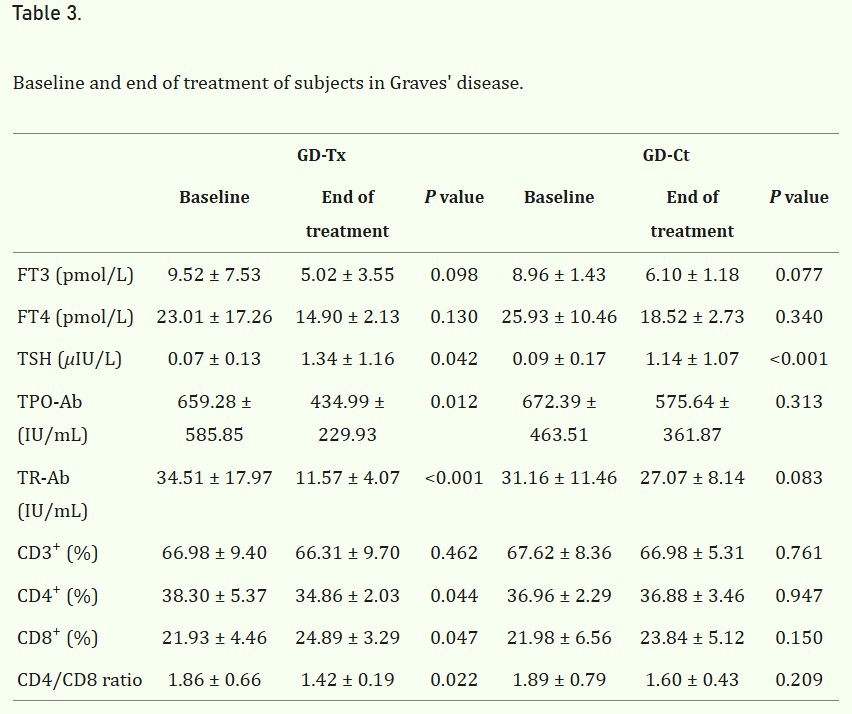Image resolution: width=852 pixels, height=714 pixels.
Task: Click the 1.60 ± 0.43 cell
Action: (x=692, y=680)
